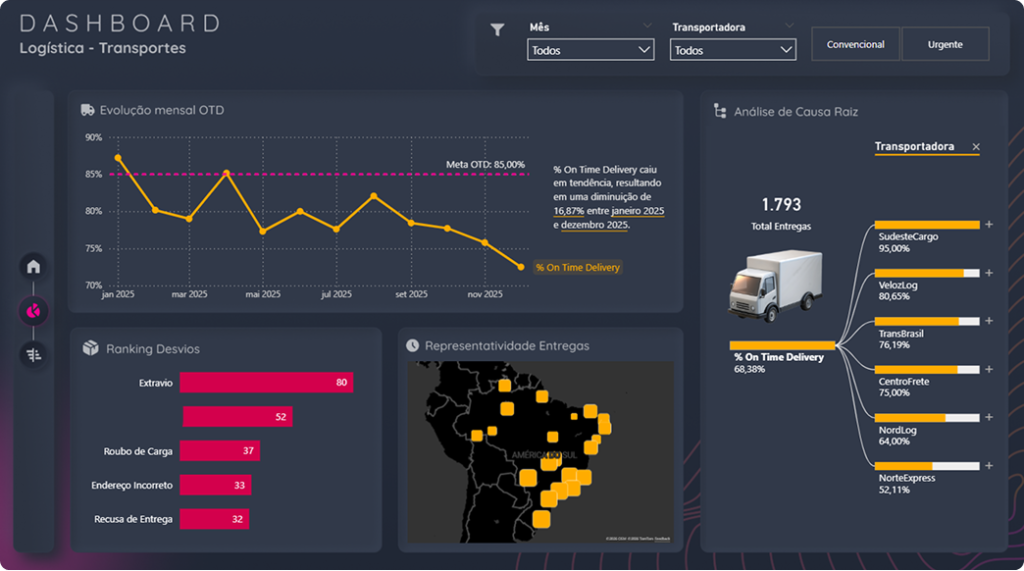Viewport: 1024px width, 571px height.
Task: Click the % On Time Delivery series label
Action: (578, 267)
